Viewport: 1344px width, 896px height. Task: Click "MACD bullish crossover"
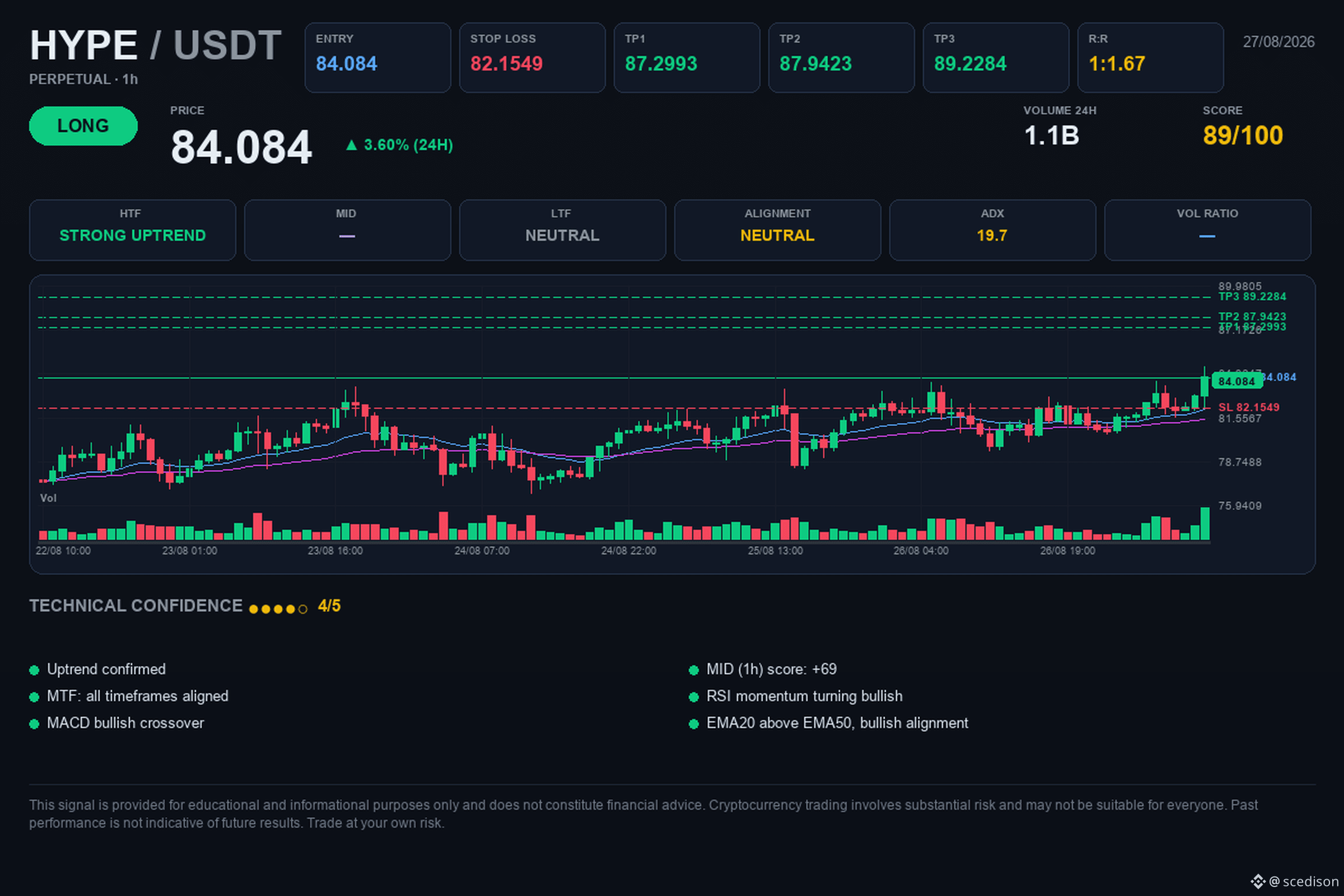pos(125,723)
